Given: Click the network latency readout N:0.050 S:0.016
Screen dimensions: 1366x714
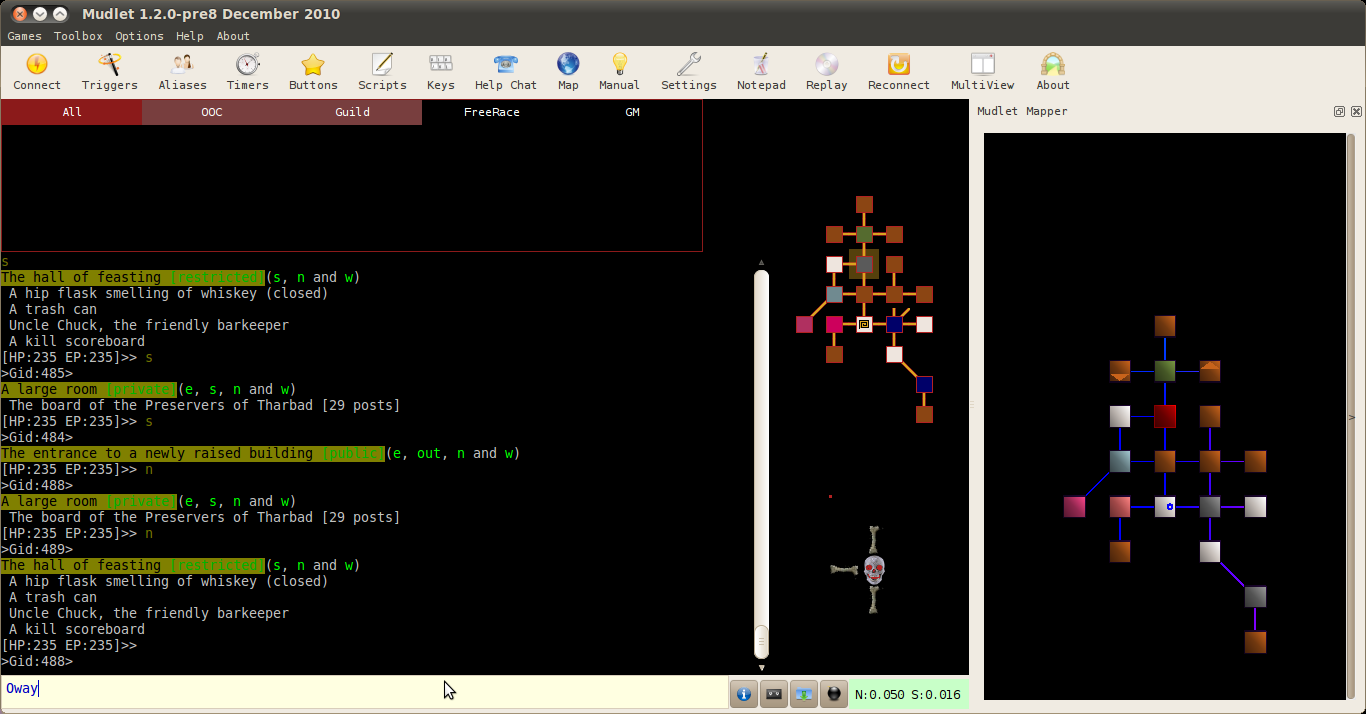Looking at the screenshot, I should click(908, 694).
